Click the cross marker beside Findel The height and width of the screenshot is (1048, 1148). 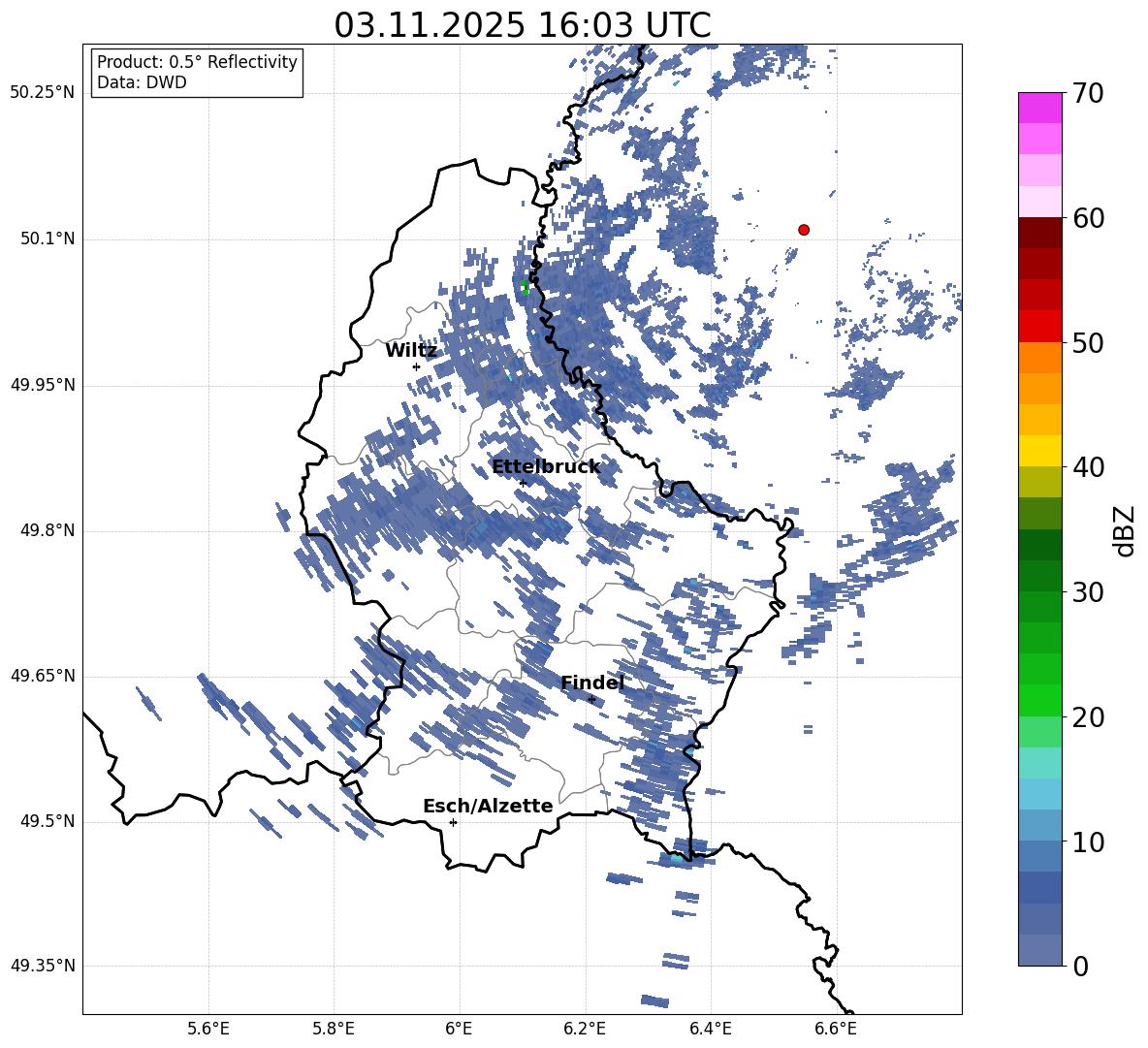592,700
